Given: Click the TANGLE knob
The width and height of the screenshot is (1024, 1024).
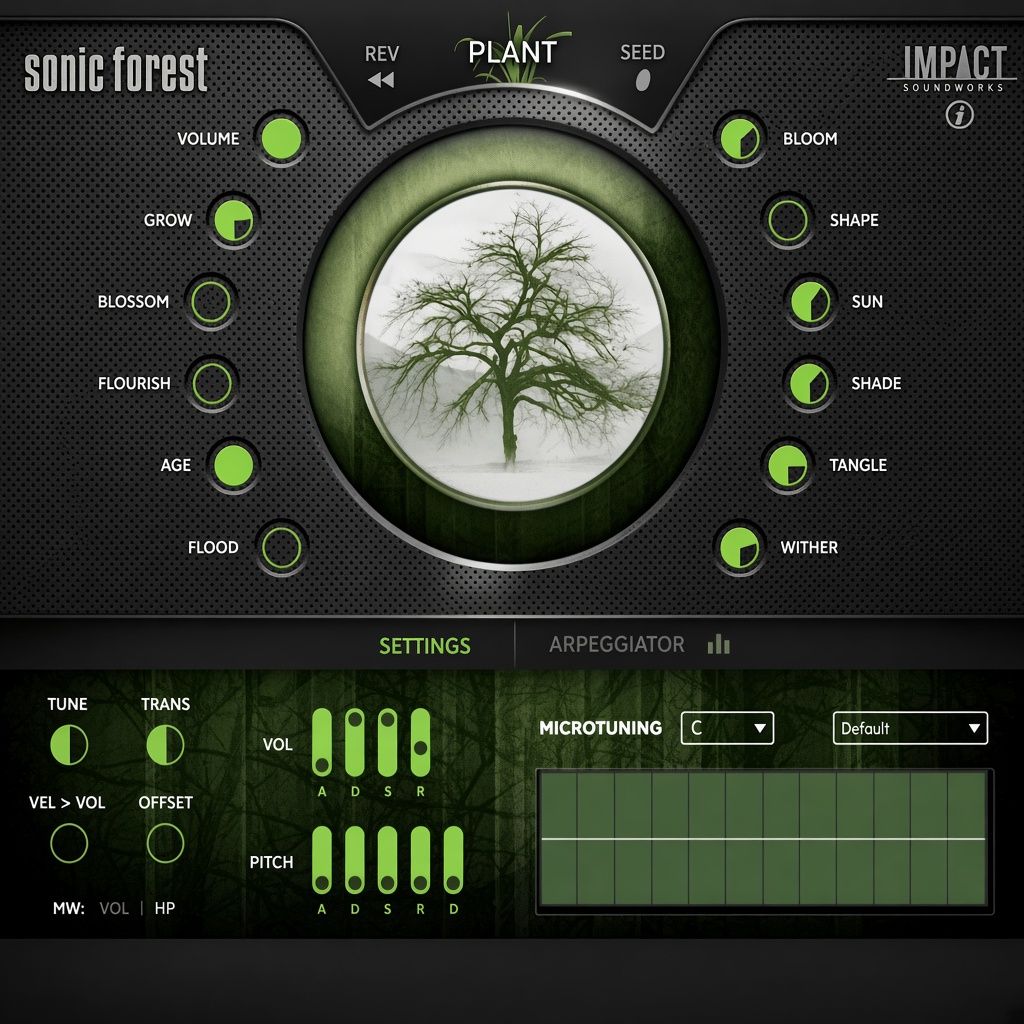Looking at the screenshot, I should click(x=788, y=466).
